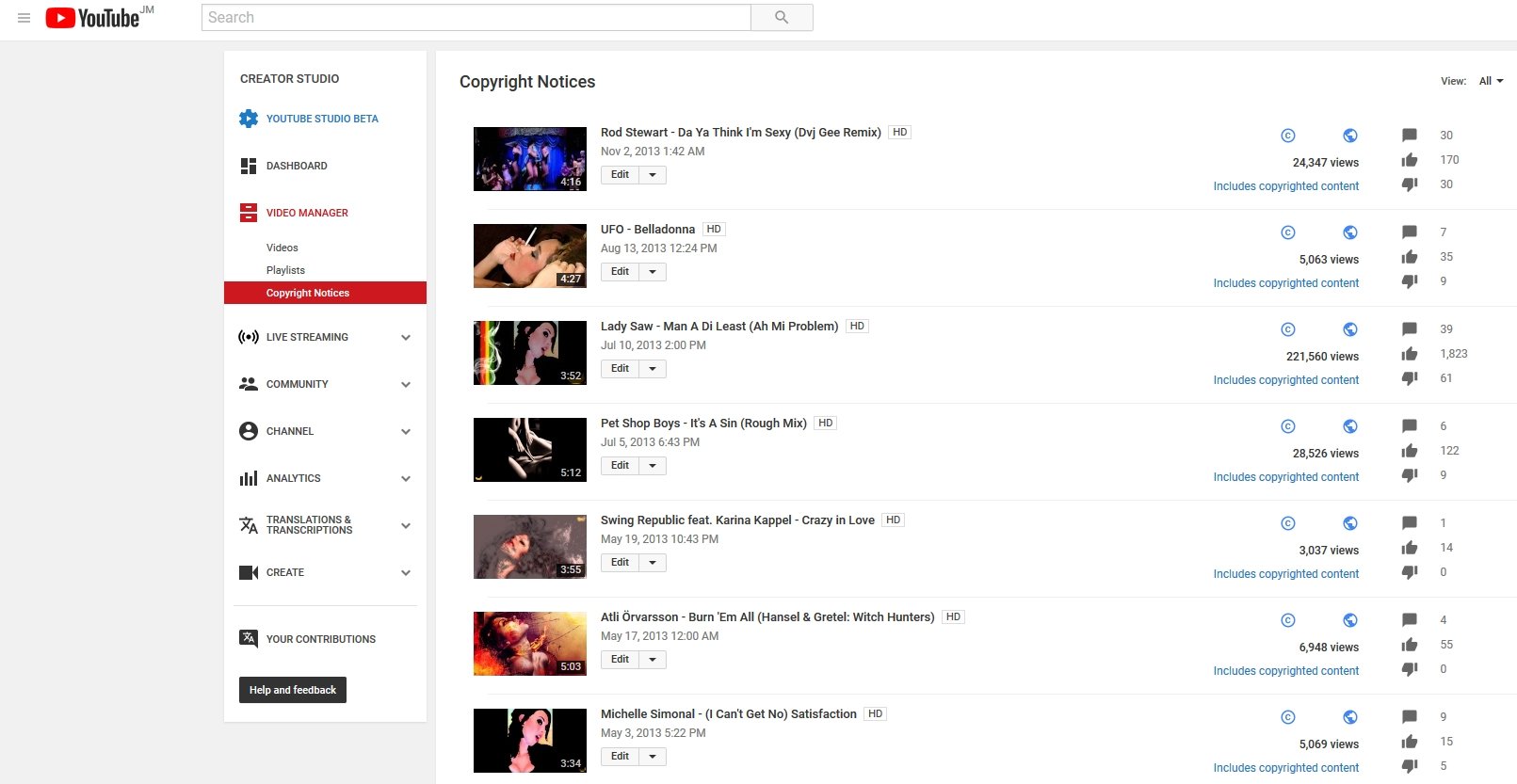Click the Live Streaming broadcast icon
This screenshot has height=784, width=1517.
point(249,337)
